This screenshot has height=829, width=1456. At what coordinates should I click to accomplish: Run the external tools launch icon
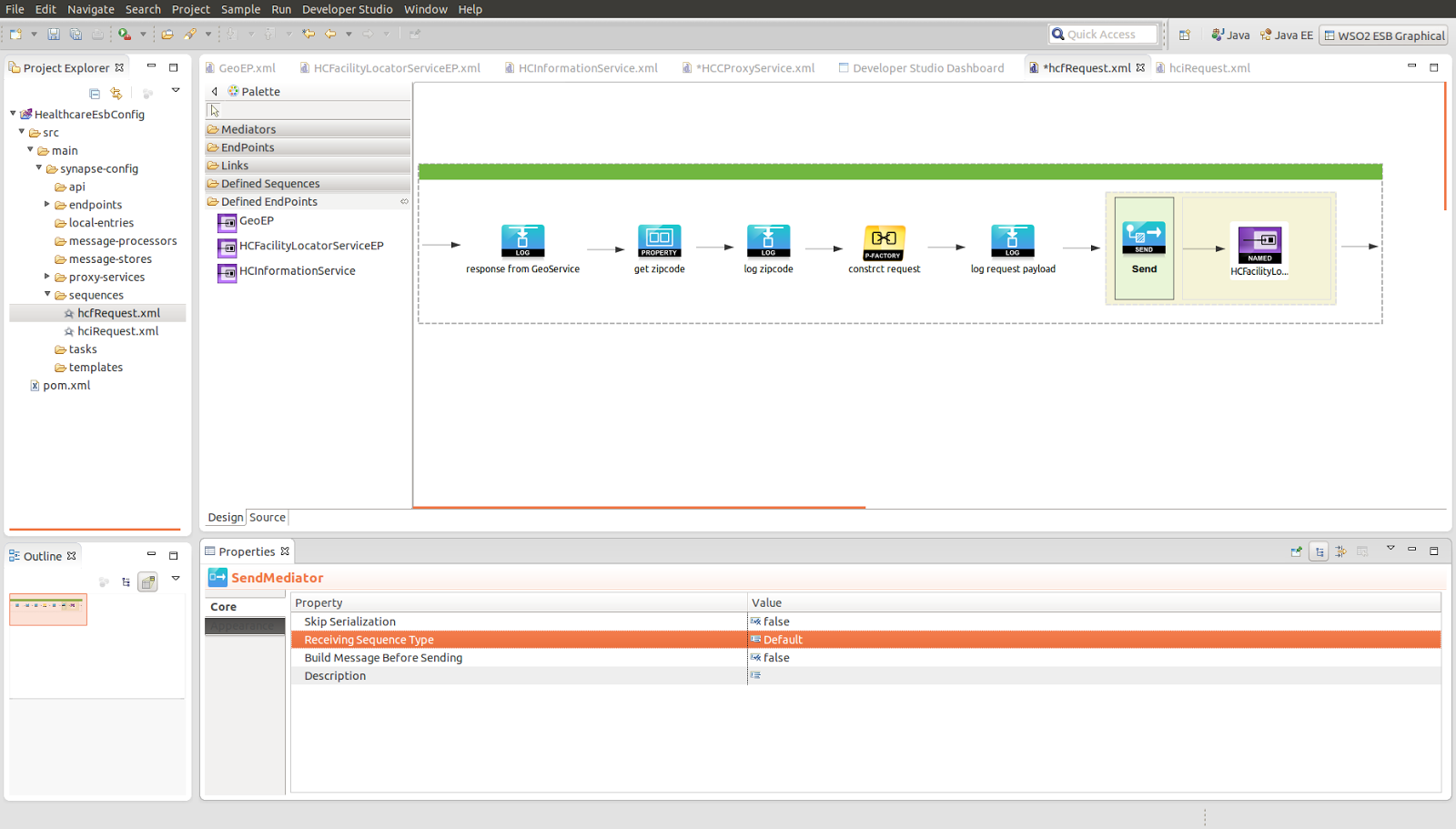pos(125,35)
